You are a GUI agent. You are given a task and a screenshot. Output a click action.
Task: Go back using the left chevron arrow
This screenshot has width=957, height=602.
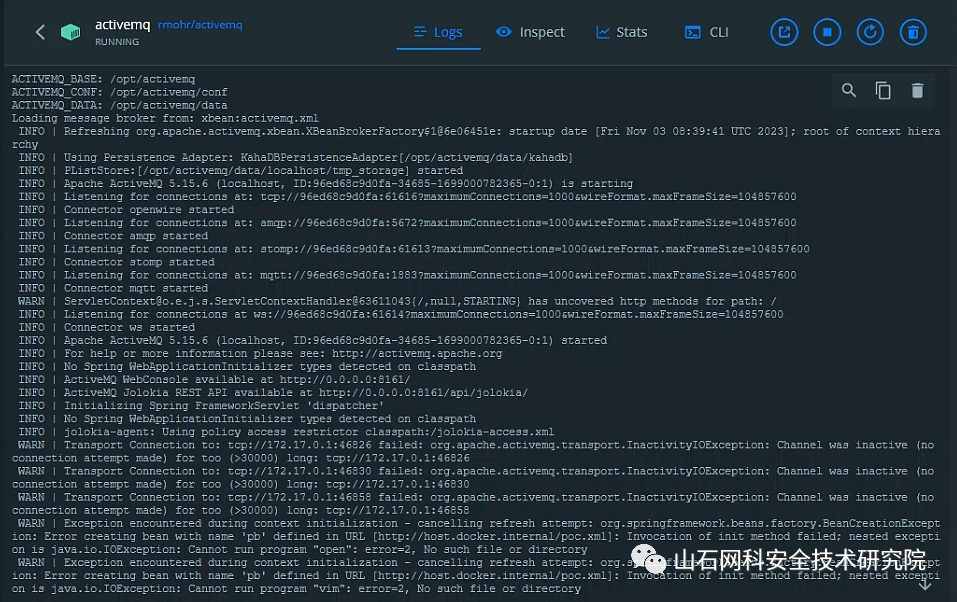[40, 32]
